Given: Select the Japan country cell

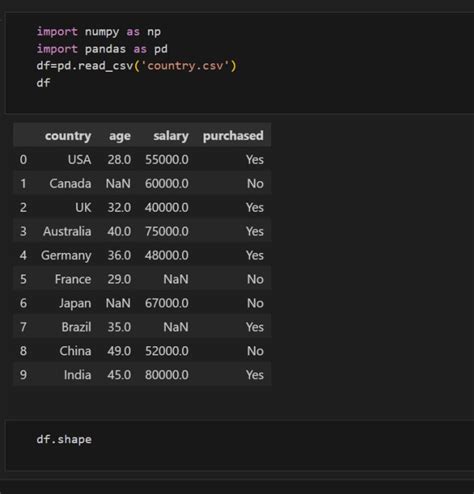Looking at the screenshot, I should pyautogui.click(x=75, y=303).
